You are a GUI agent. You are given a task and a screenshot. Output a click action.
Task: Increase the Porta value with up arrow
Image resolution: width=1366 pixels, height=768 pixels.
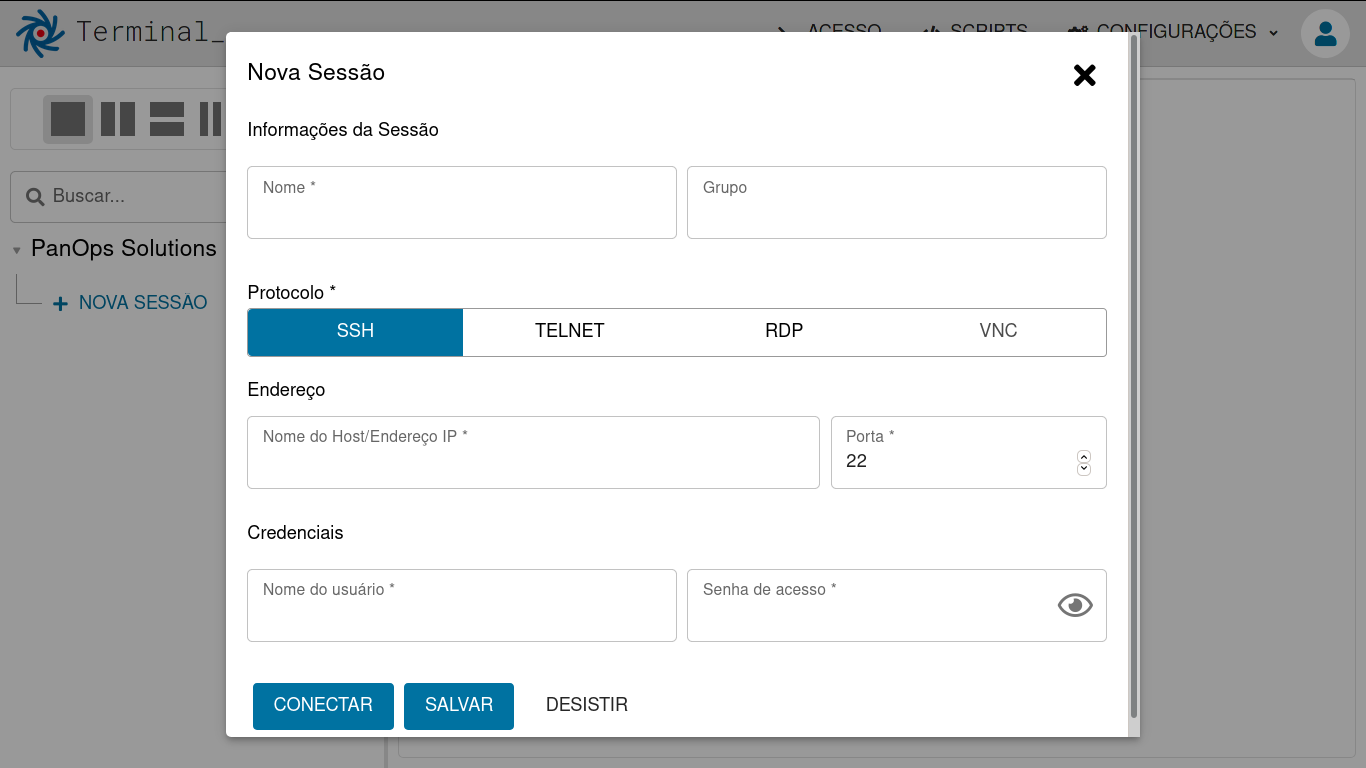(x=1084, y=457)
